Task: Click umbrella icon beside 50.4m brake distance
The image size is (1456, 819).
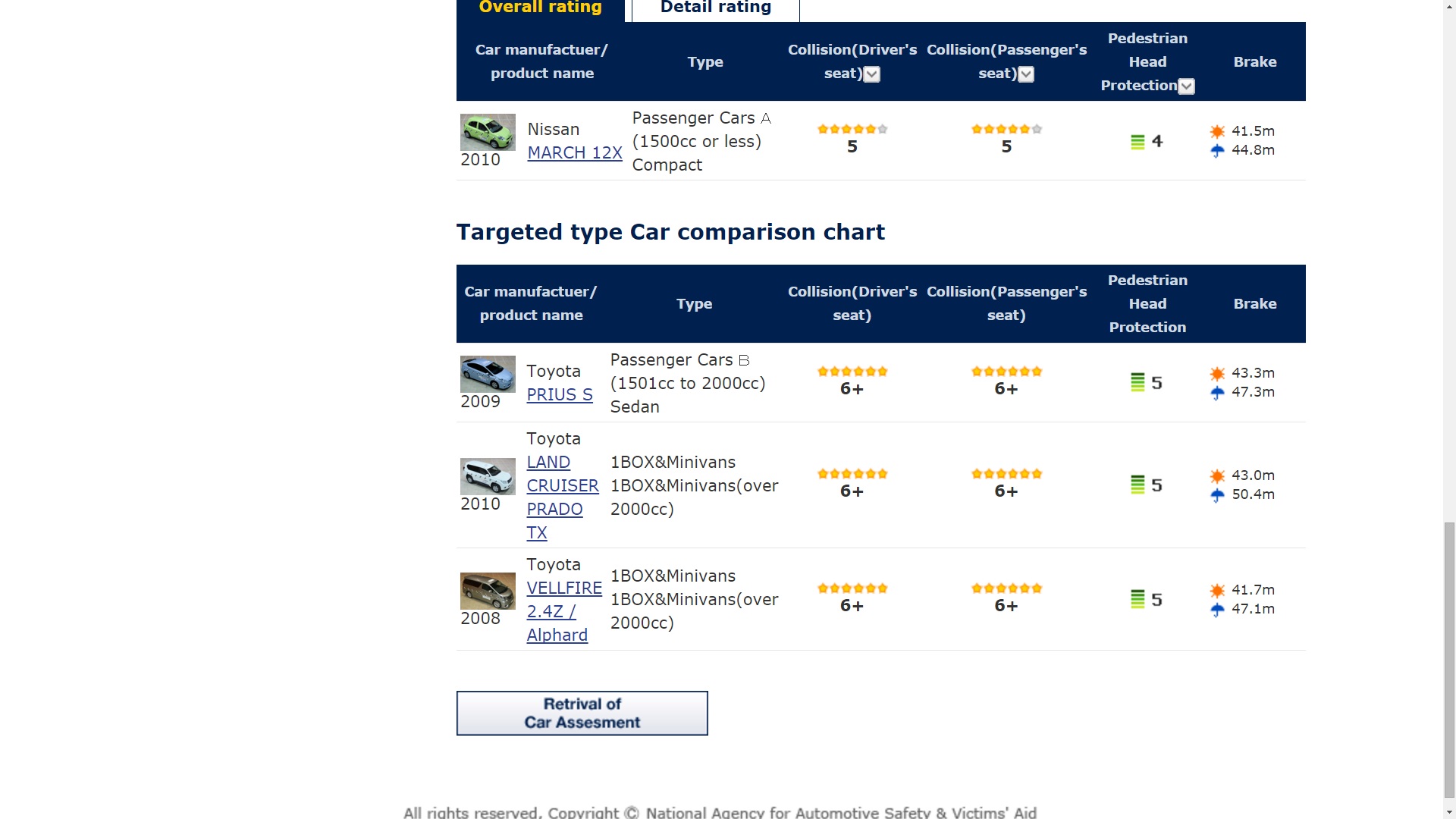Action: [1217, 494]
